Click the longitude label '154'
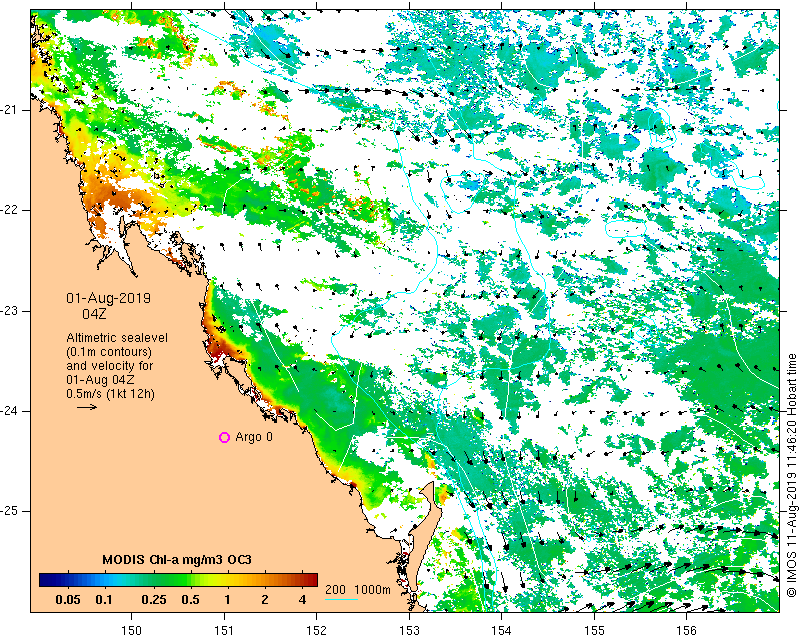The width and height of the screenshot is (800, 640). 502,630
